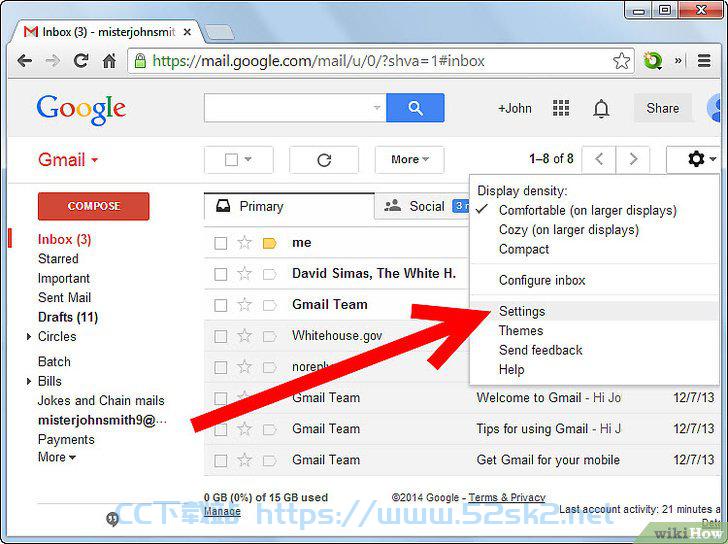Image resolution: width=728 pixels, height=544 pixels.
Task: Expand More labels in the sidebar
Action: pyautogui.click(x=57, y=457)
